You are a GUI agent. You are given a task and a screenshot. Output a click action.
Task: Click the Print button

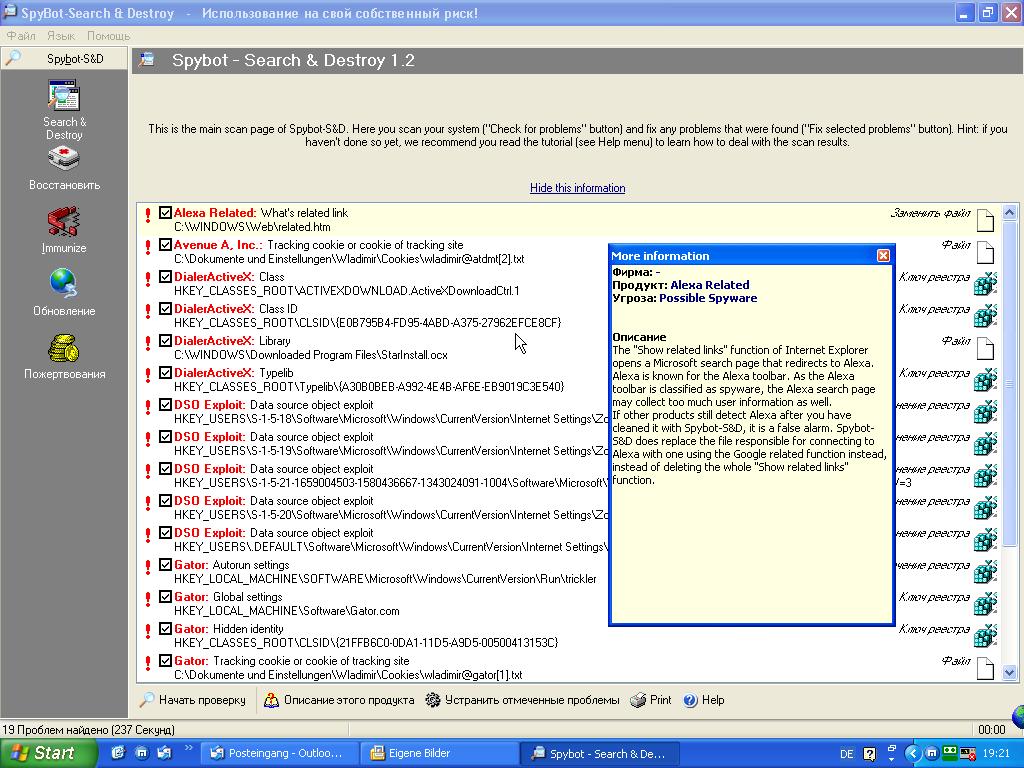click(651, 700)
